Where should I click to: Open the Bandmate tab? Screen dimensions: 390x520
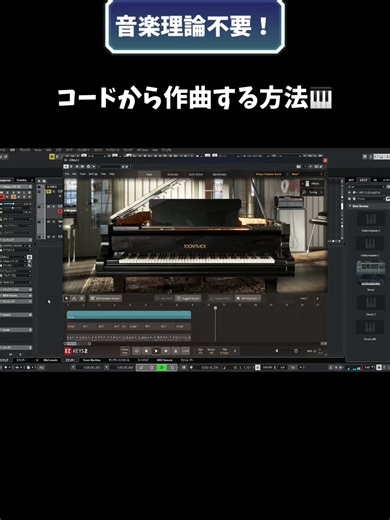(219, 174)
